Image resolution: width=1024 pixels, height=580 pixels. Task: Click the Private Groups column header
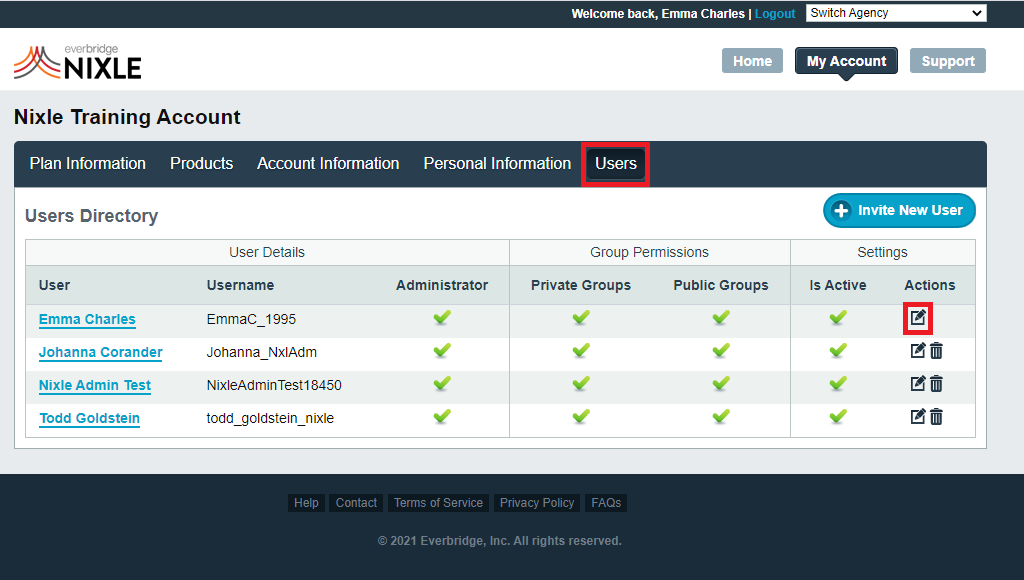click(x=581, y=285)
